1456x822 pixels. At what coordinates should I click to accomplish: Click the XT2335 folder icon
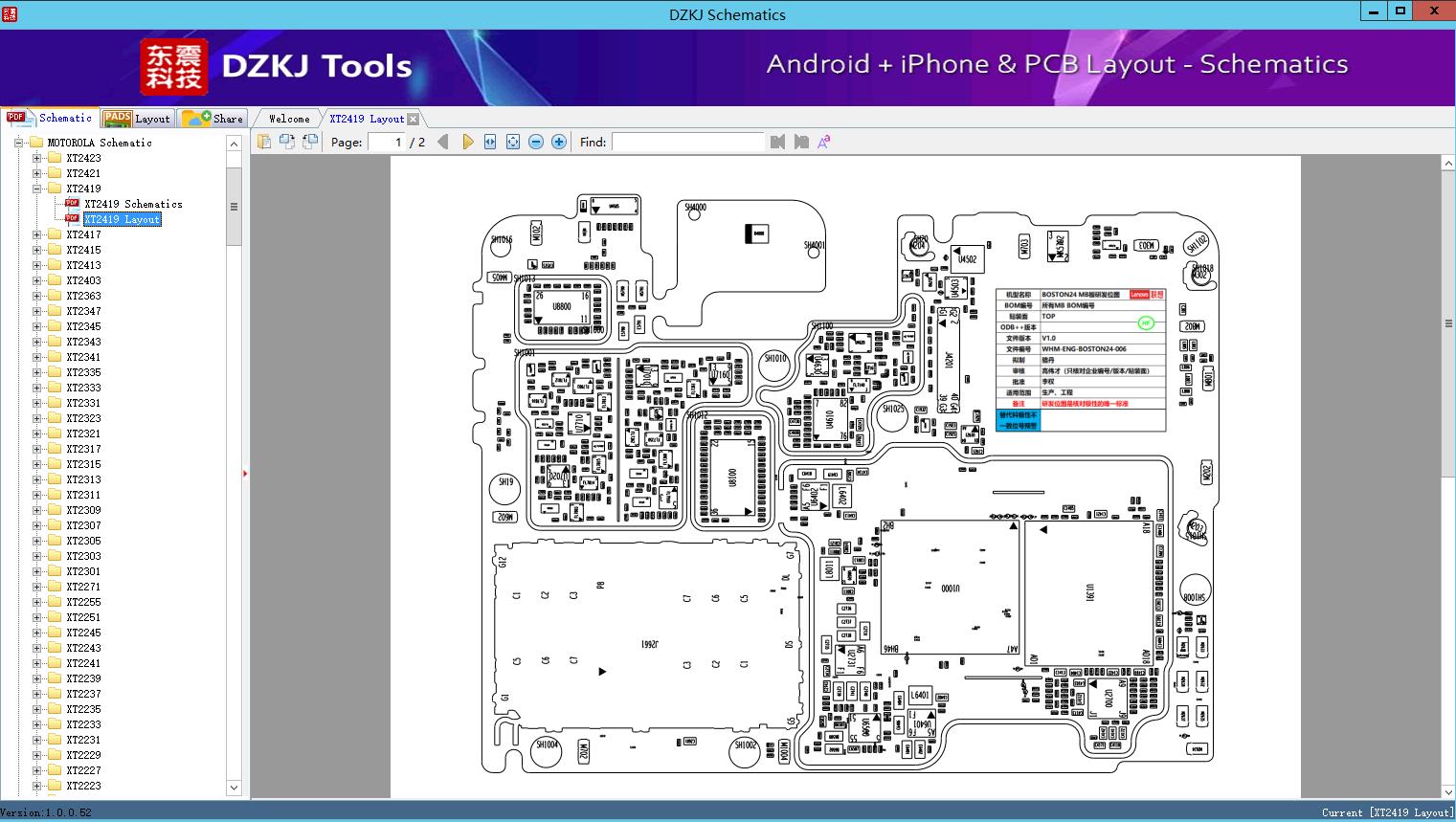pyautogui.click(x=55, y=372)
